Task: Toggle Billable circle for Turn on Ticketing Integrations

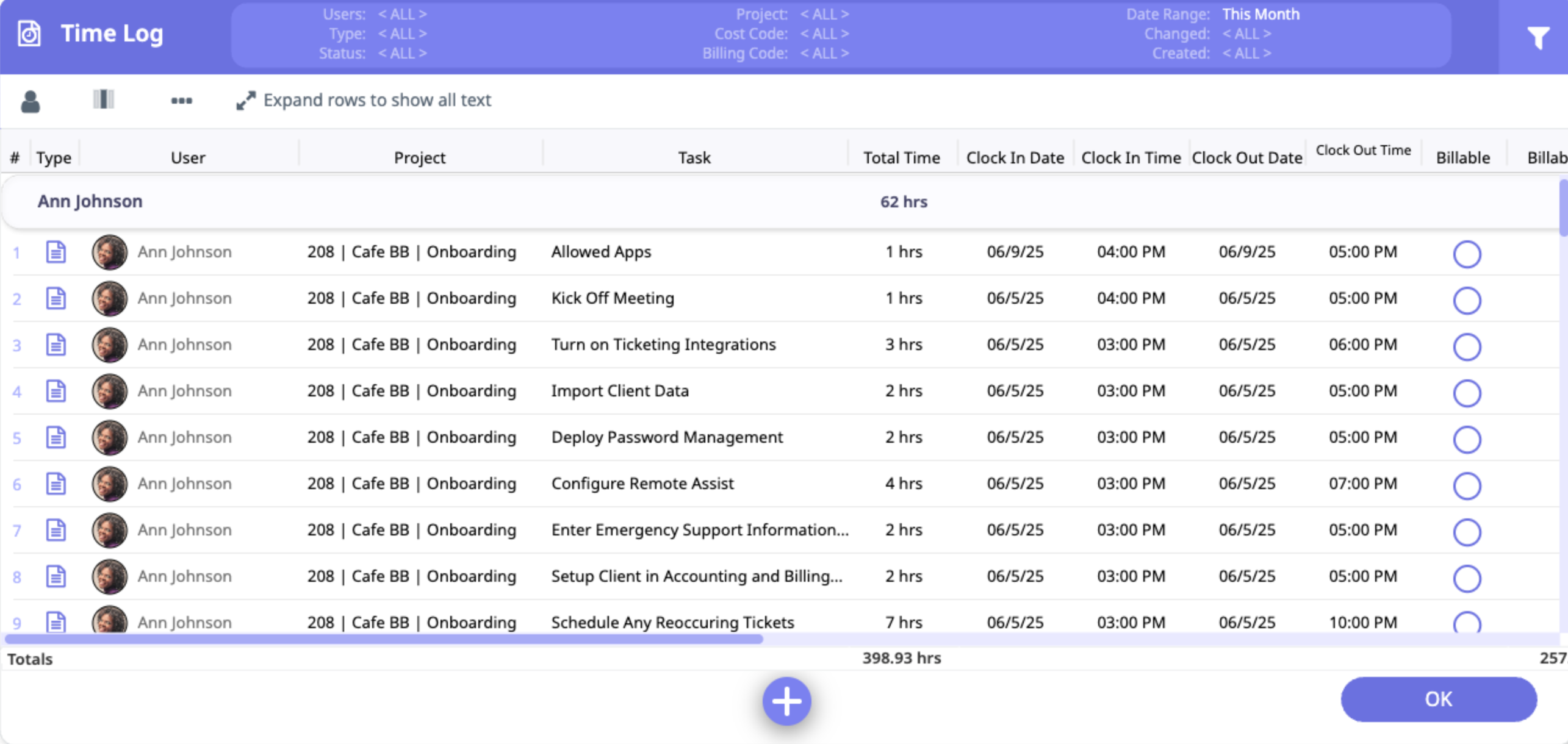Action: tap(1467, 346)
